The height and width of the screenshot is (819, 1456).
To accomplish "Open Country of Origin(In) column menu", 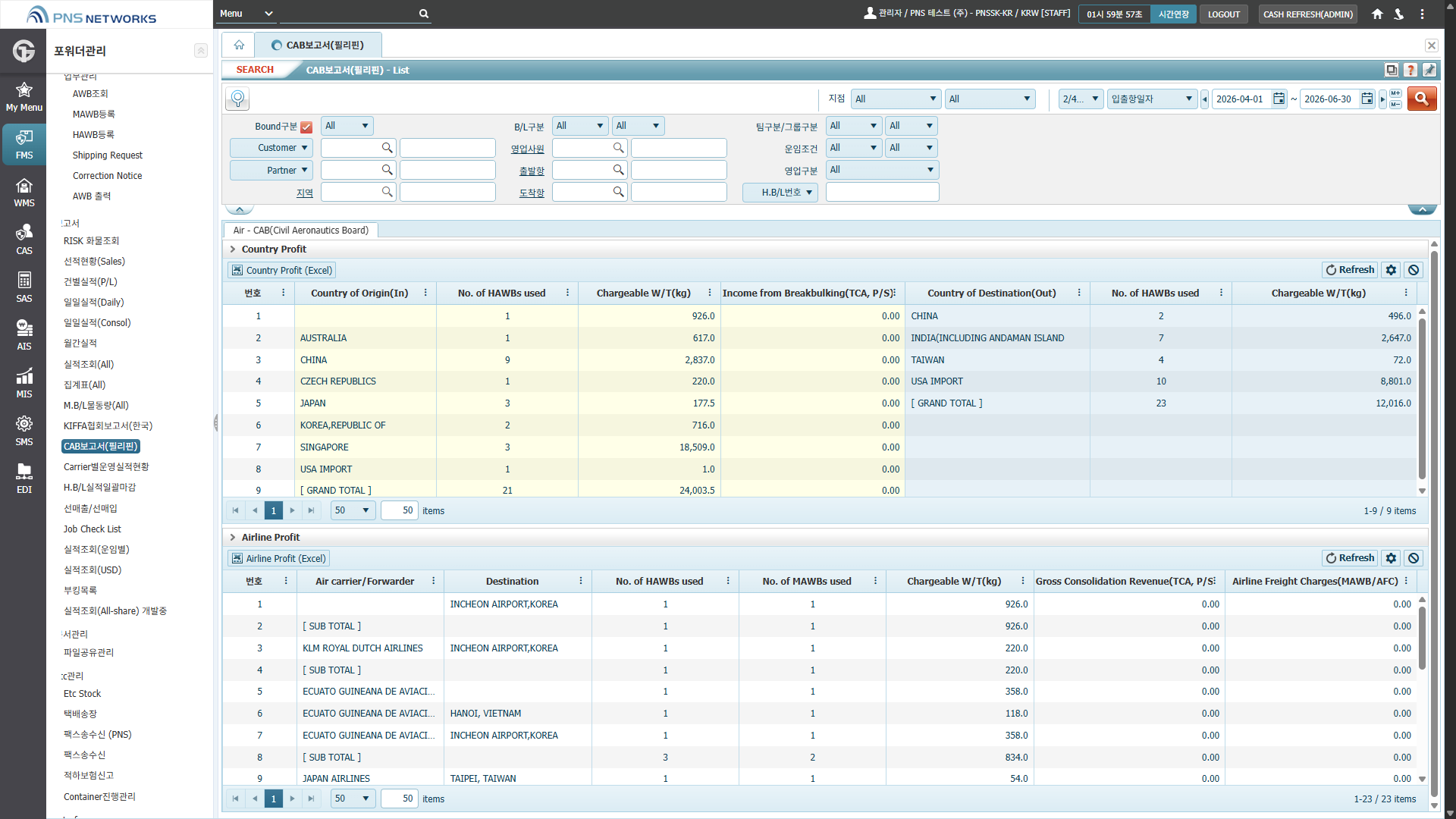I will 425,293.
